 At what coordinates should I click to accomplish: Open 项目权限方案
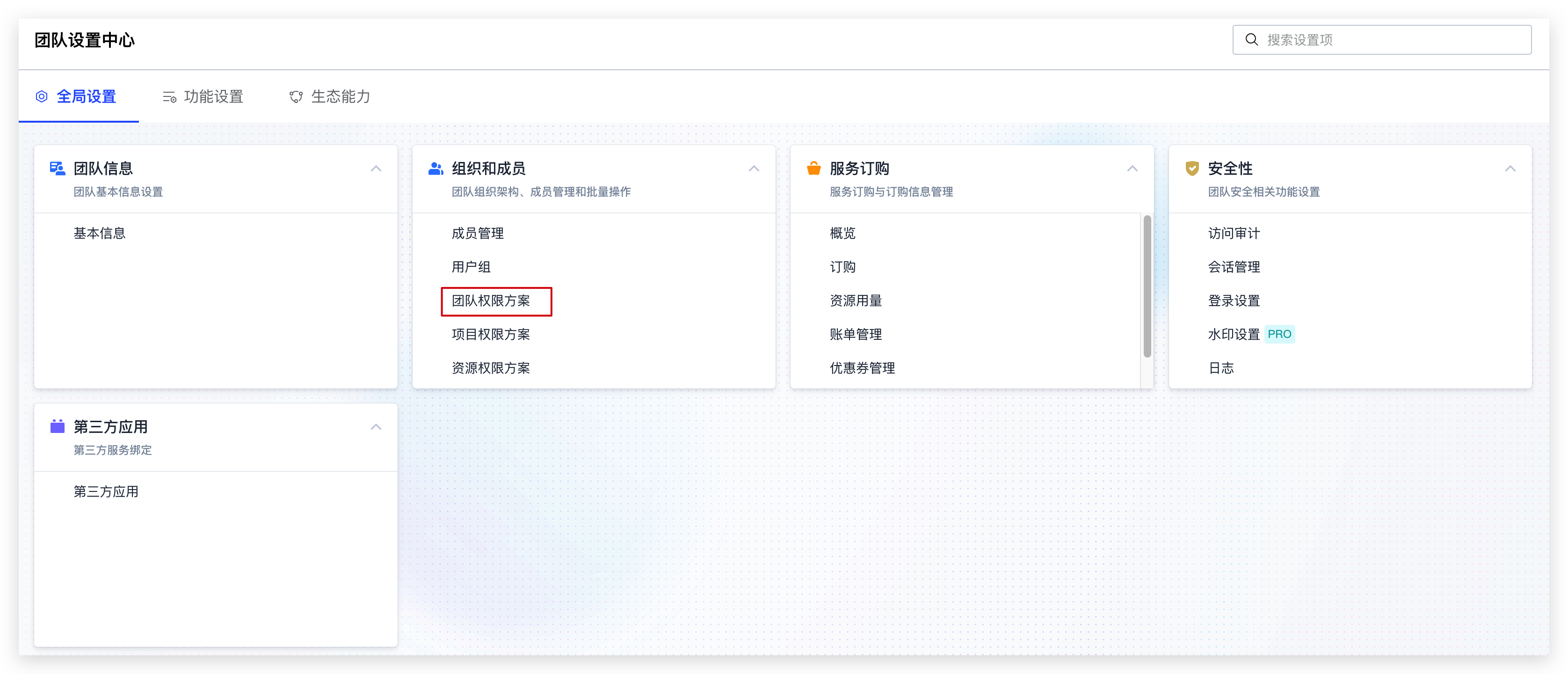491,334
